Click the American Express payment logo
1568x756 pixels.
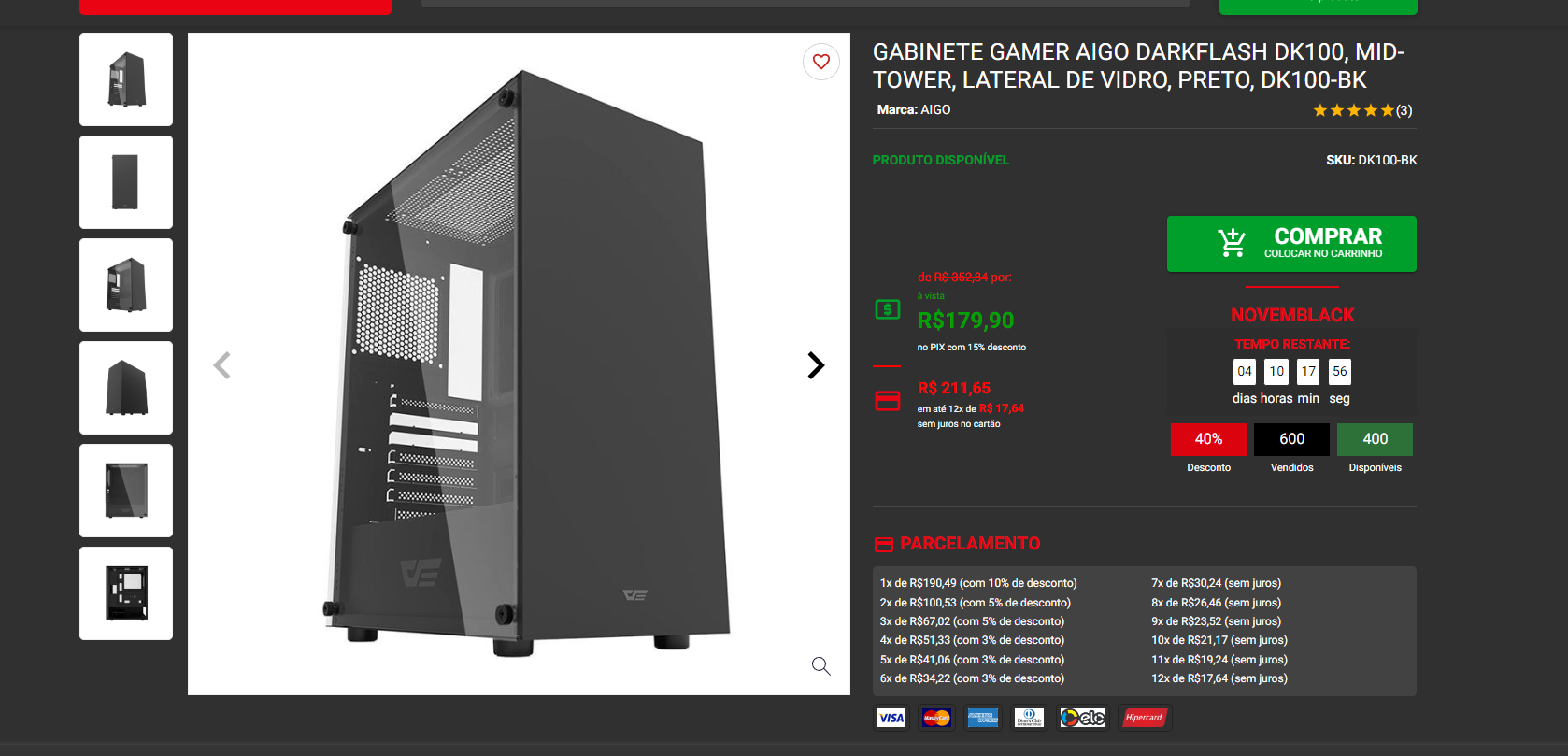tap(982, 718)
